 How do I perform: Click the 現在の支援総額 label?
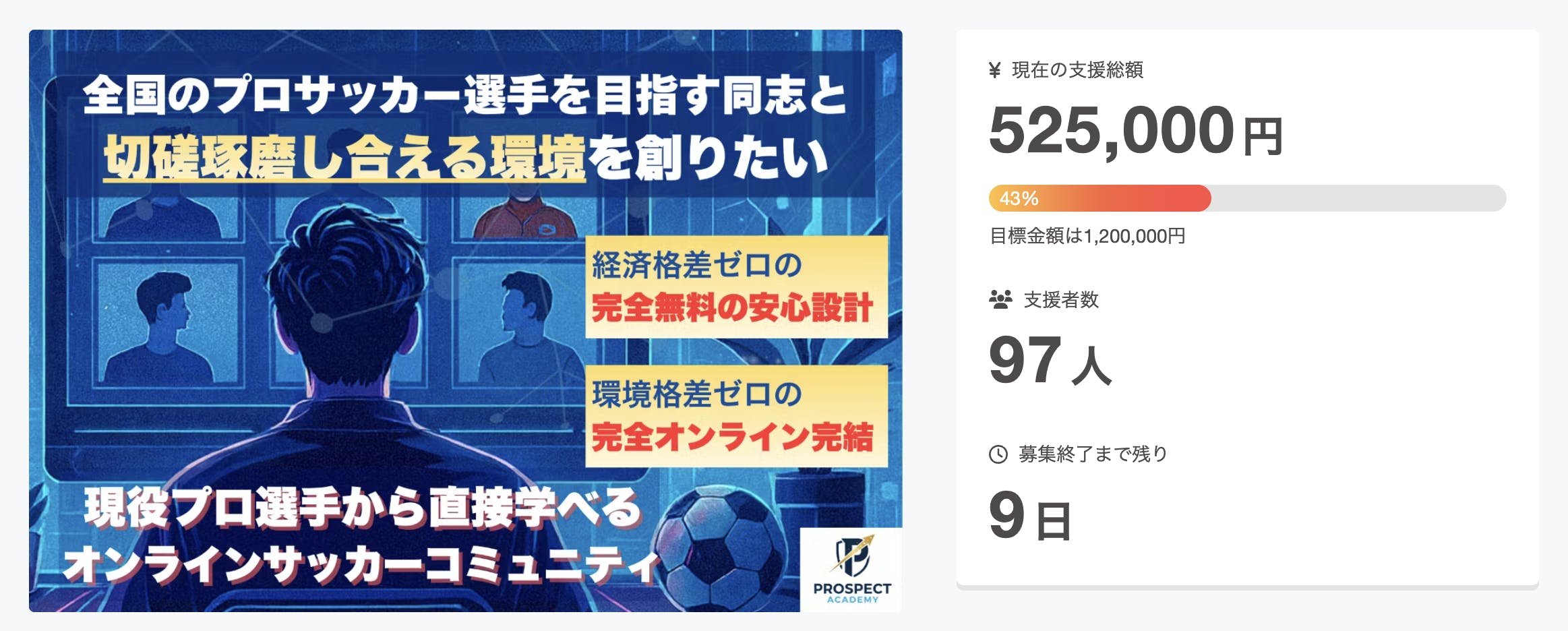1077,70
